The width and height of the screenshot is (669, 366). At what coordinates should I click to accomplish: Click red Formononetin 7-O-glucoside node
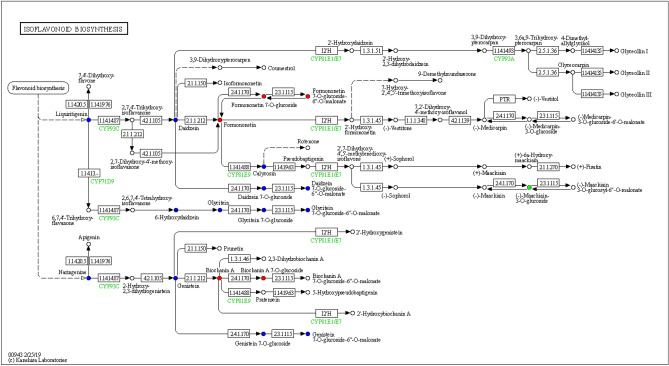click(x=264, y=96)
